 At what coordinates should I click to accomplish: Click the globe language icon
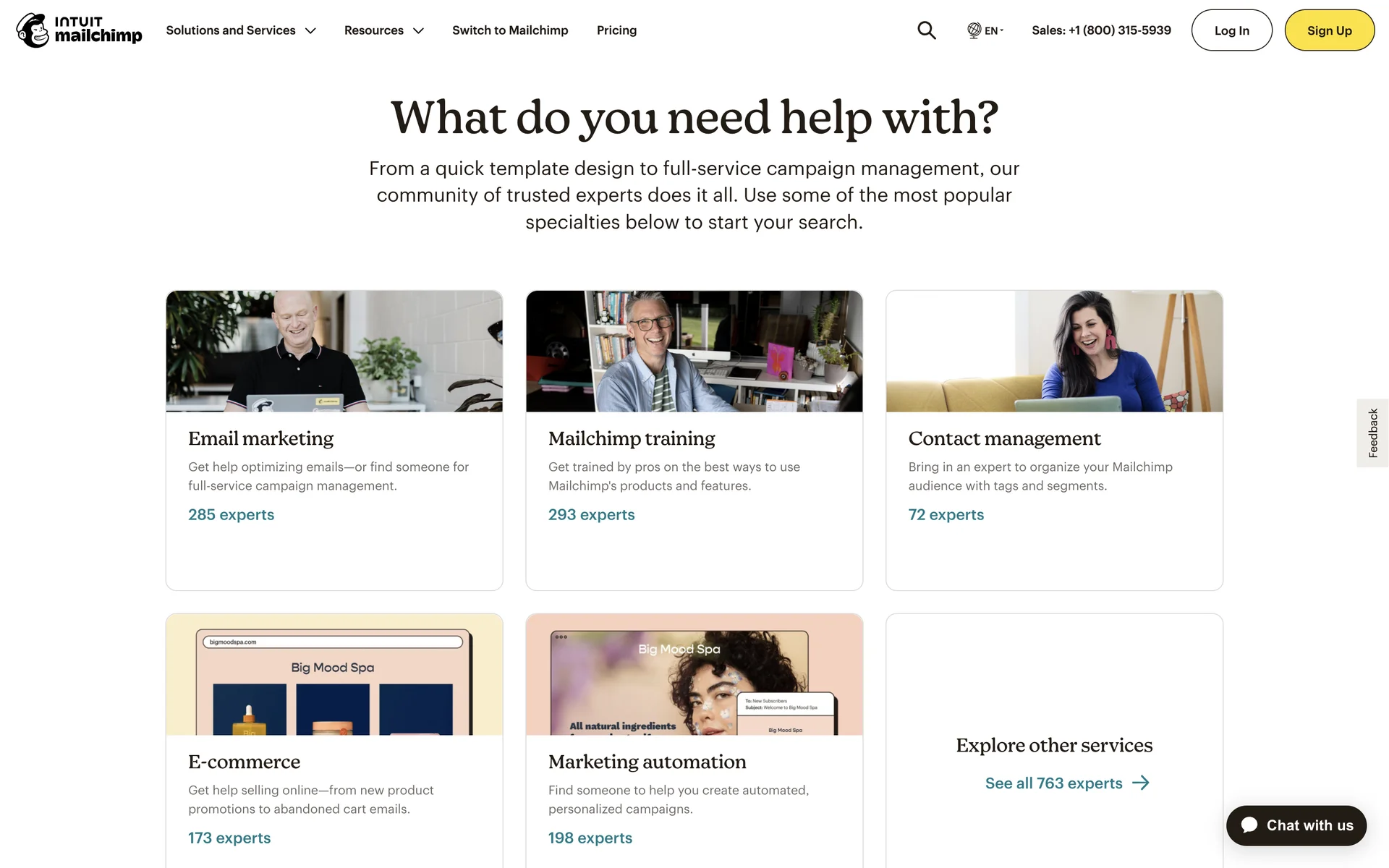[x=974, y=30]
